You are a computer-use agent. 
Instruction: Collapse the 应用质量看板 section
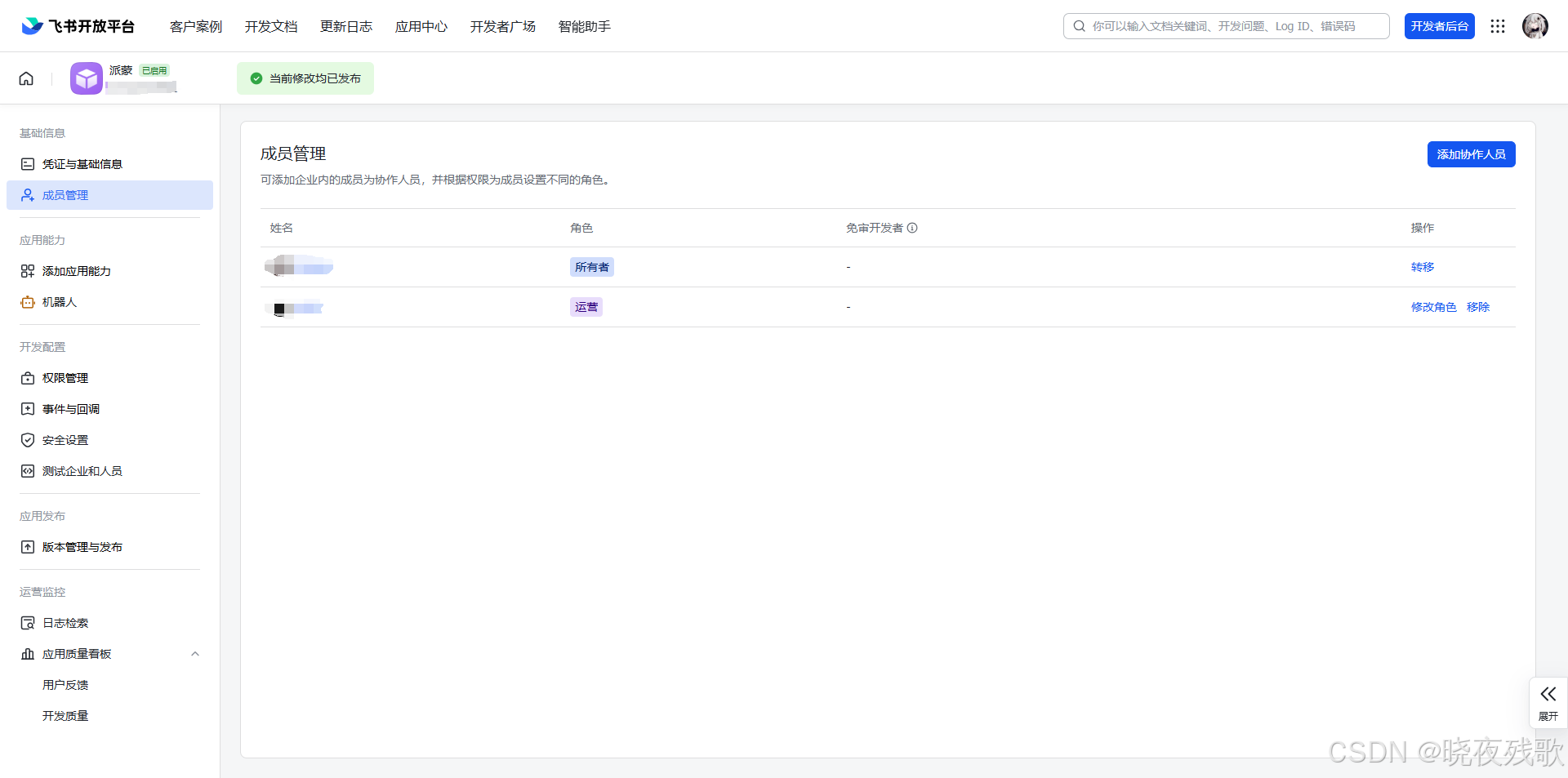coord(195,653)
